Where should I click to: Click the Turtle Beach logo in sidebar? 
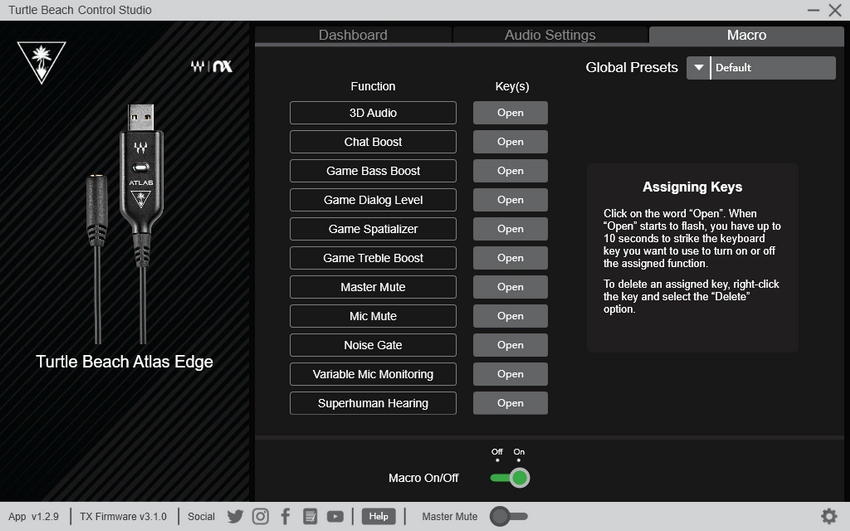click(x=41, y=63)
